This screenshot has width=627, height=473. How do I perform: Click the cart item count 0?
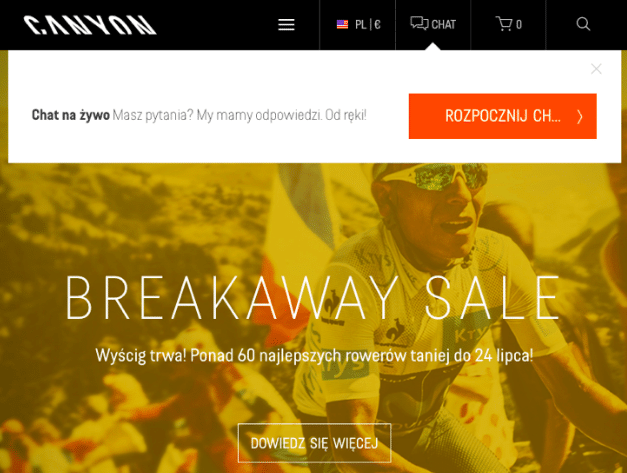pyautogui.click(x=519, y=25)
